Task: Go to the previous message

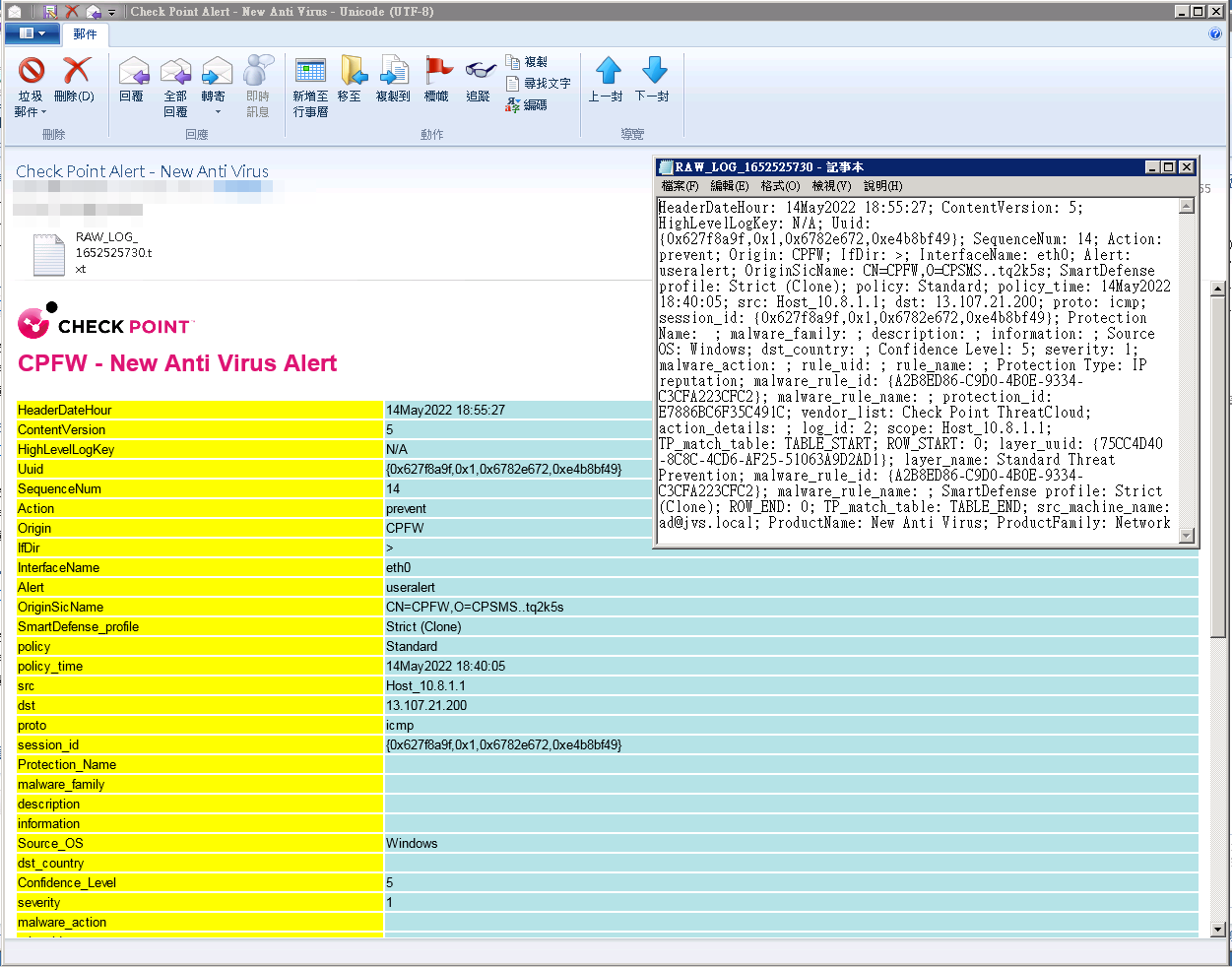Action: point(607,84)
